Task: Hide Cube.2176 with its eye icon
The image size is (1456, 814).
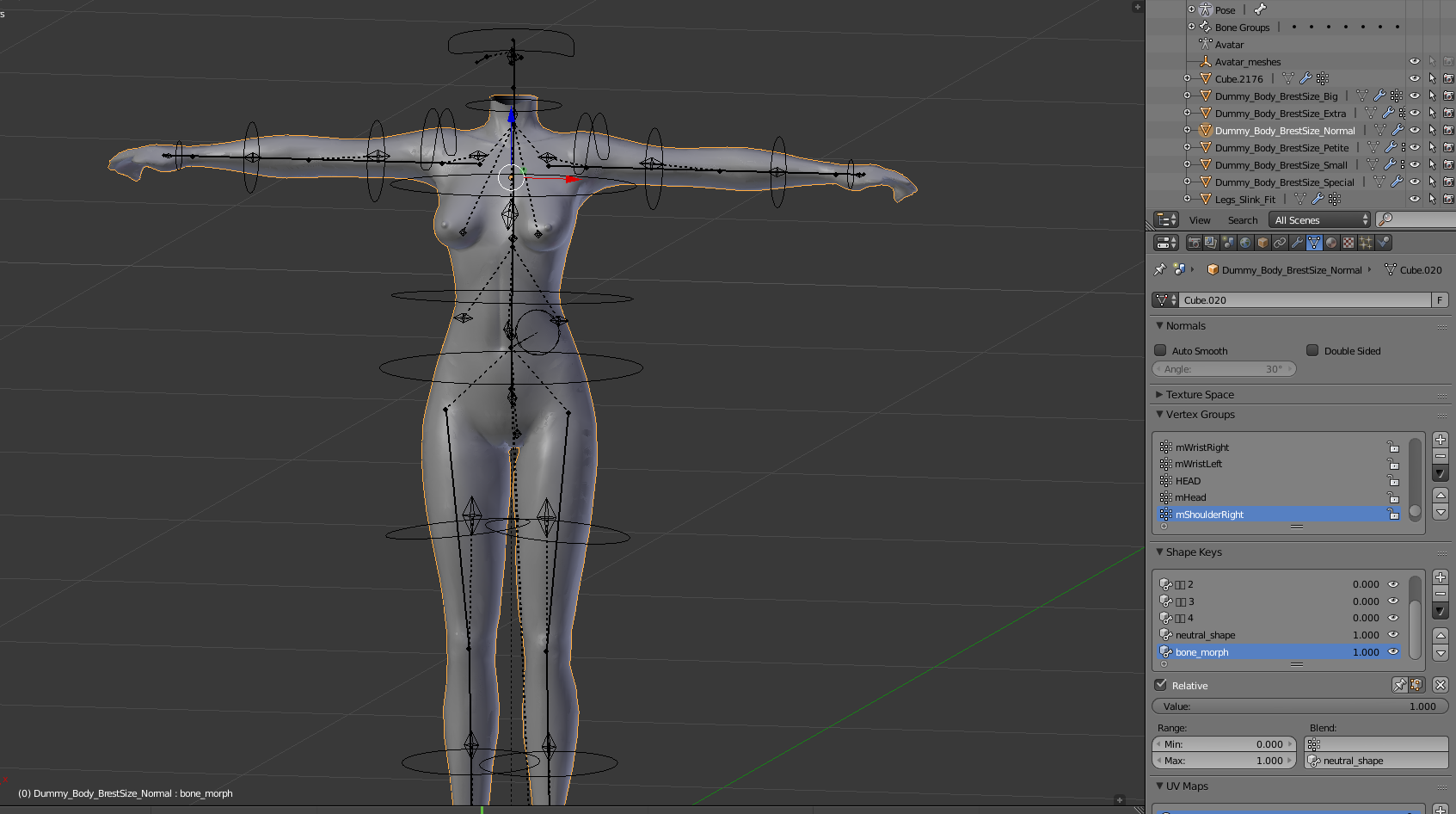Action: pos(1414,78)
